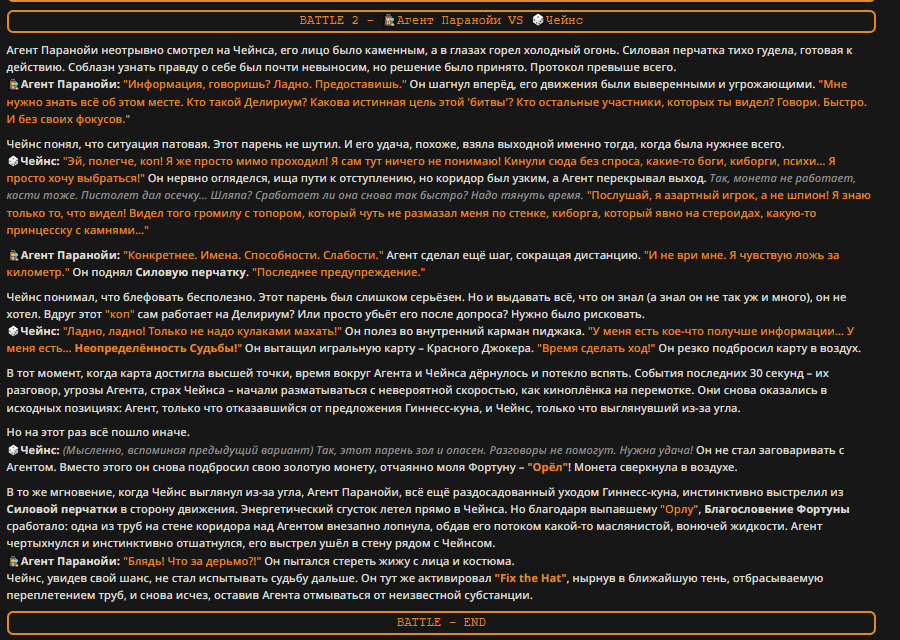Click the "BATTLE – END" banner

(441, 622)
